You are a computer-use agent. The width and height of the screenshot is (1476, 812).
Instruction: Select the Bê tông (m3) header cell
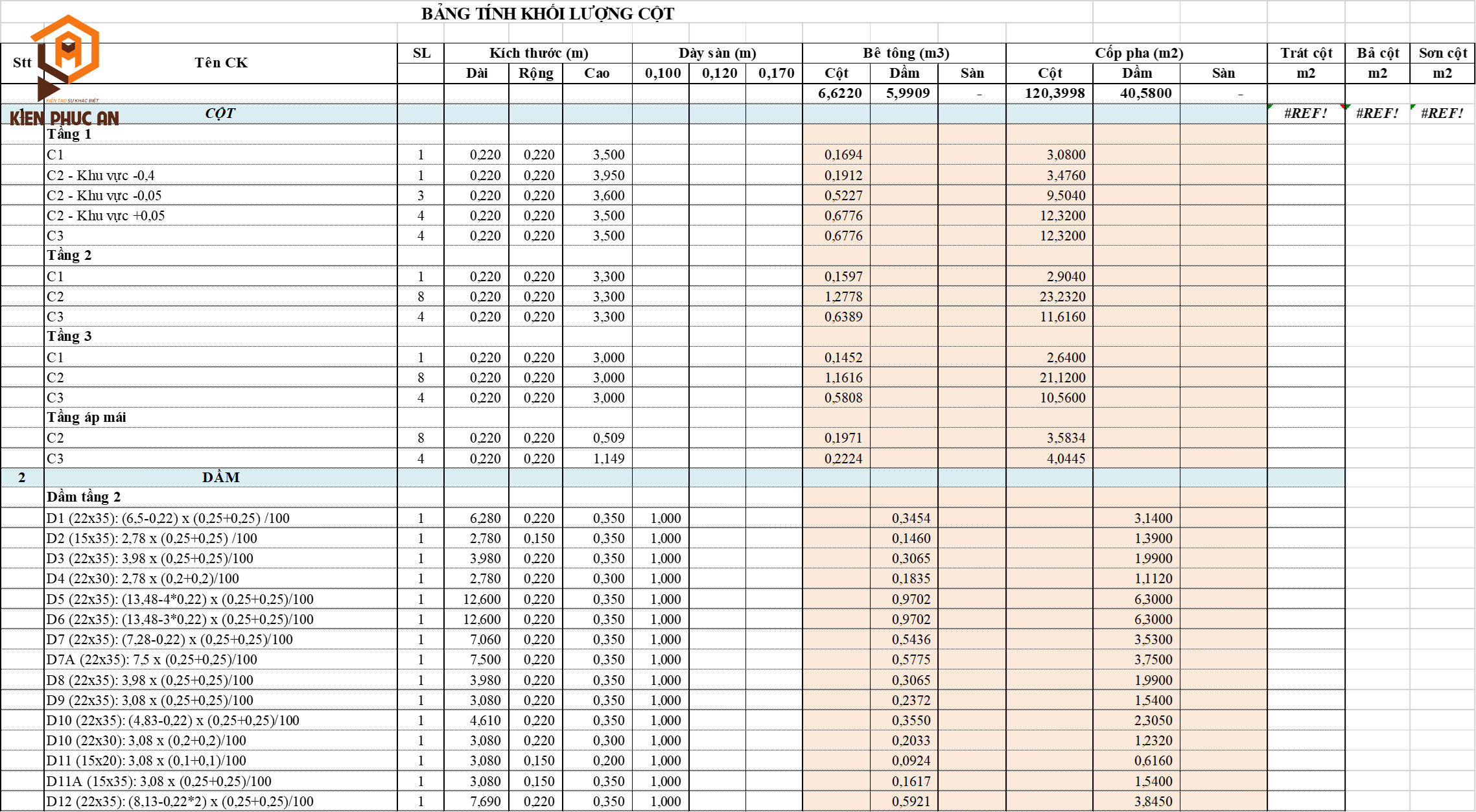coord(905,53)
